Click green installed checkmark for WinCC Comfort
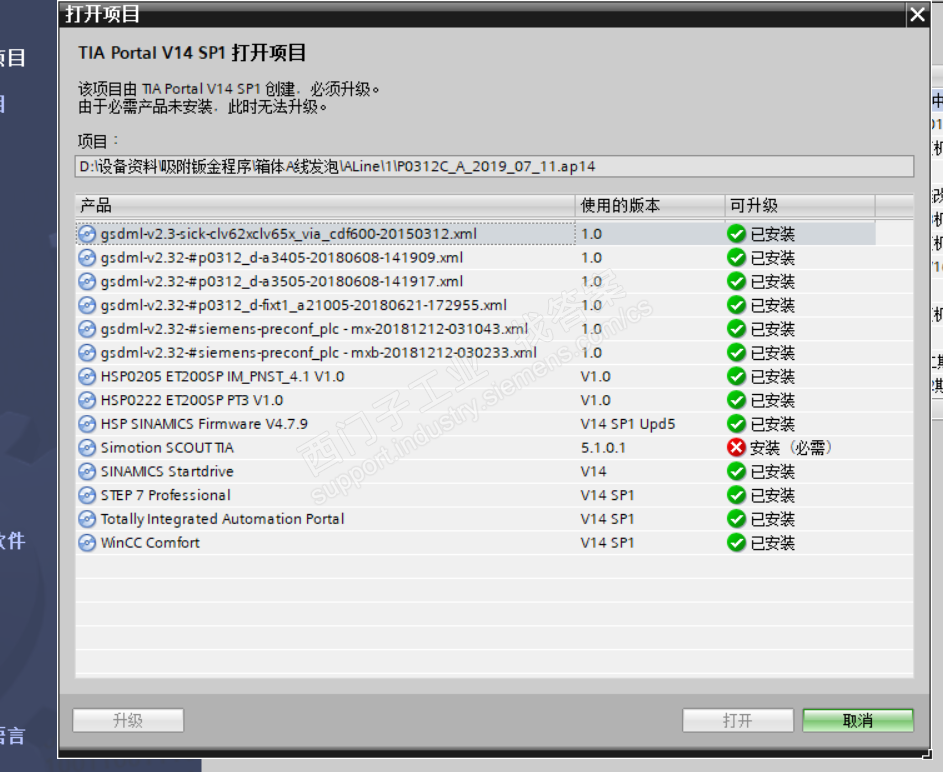 (736, 543)
